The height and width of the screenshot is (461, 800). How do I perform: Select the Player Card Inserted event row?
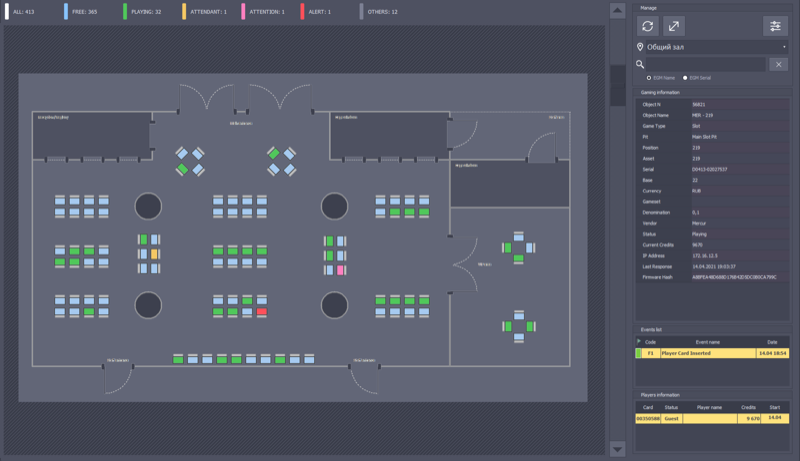710,353
